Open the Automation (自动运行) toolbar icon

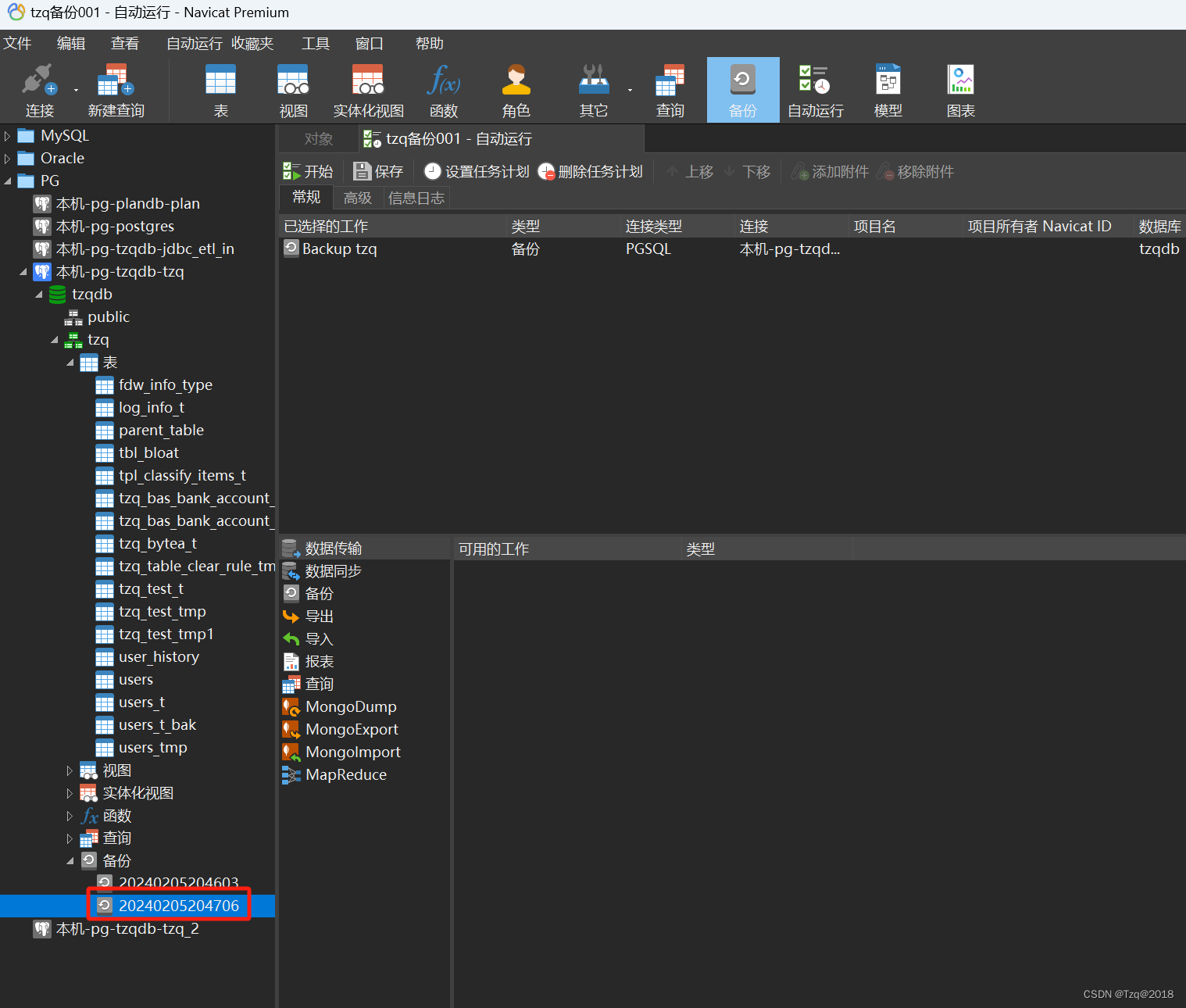[x=815, y=90]
